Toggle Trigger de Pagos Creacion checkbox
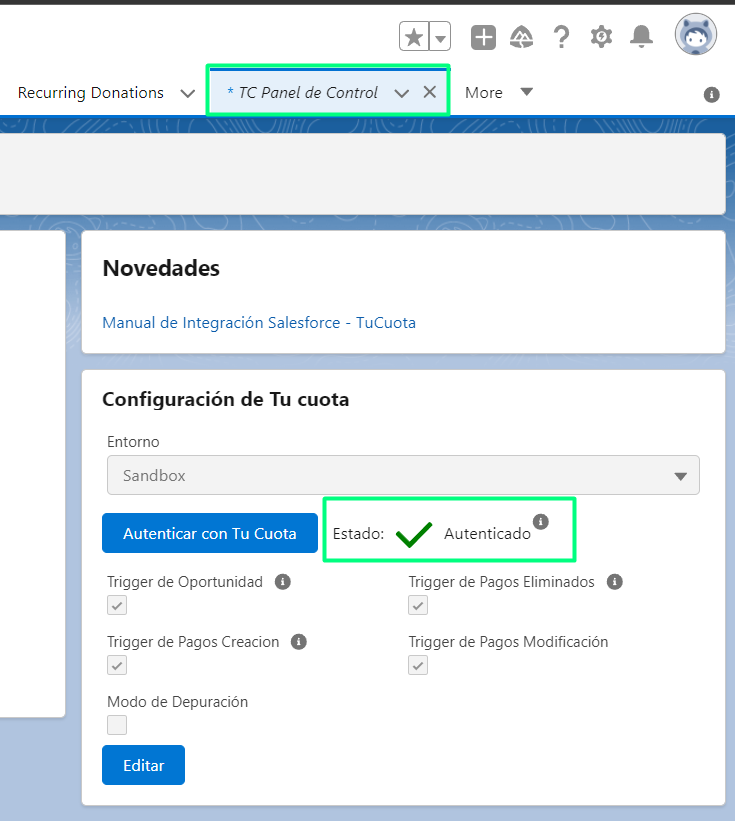735x821 pixels. (117, 665)
